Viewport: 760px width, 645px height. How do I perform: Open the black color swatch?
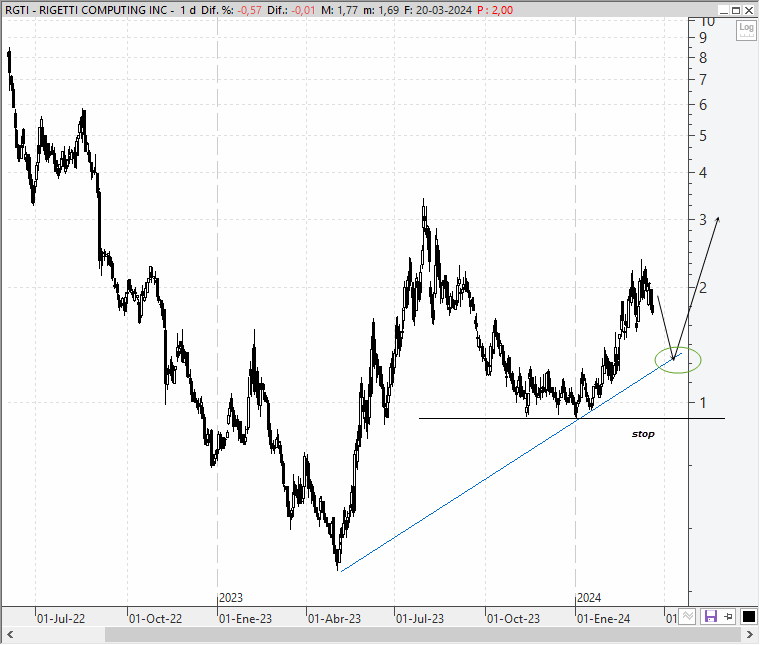(748, 616)
